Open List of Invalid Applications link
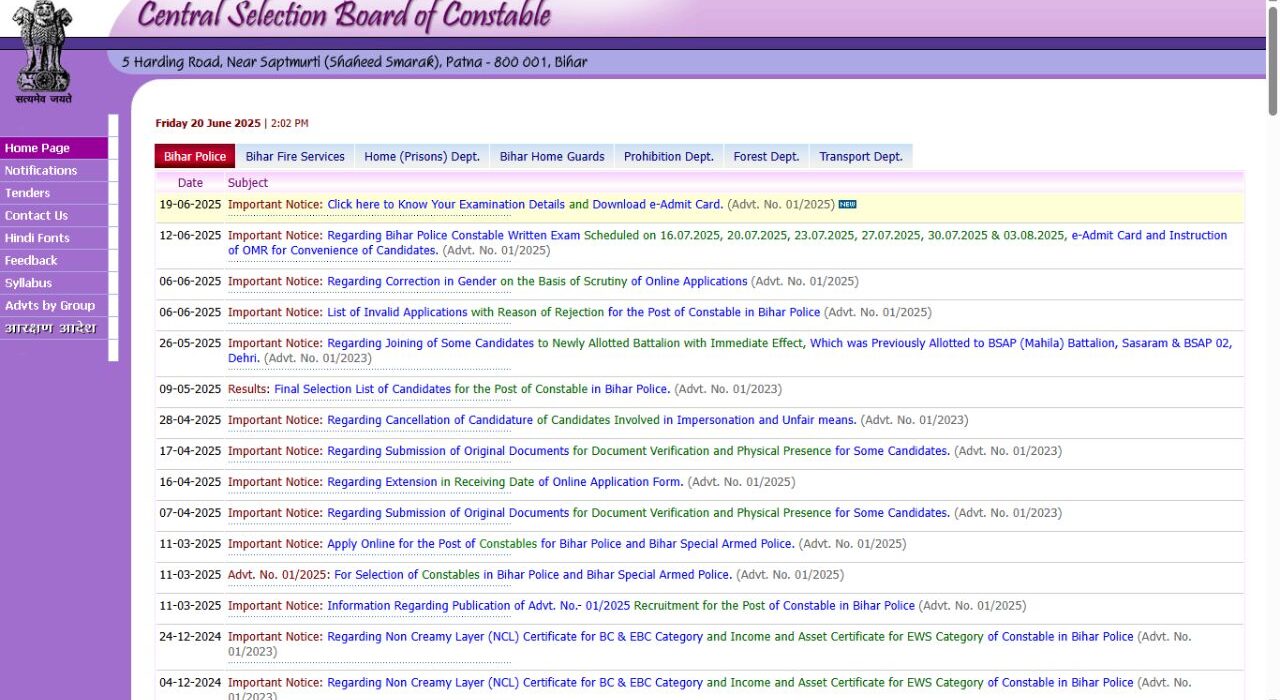The image size is (1280, 700). tap(397, 312)
